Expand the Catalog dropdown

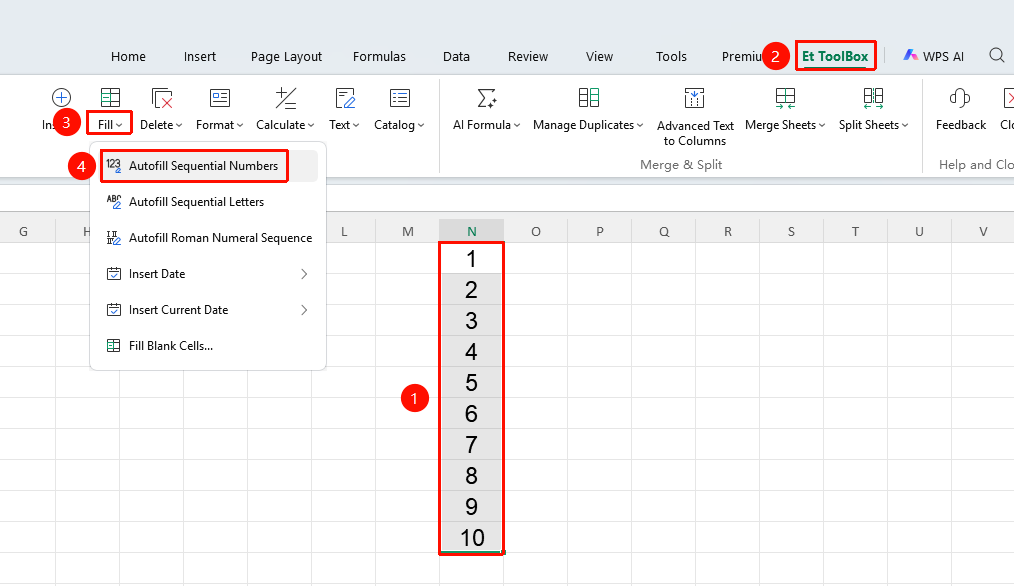421,125
